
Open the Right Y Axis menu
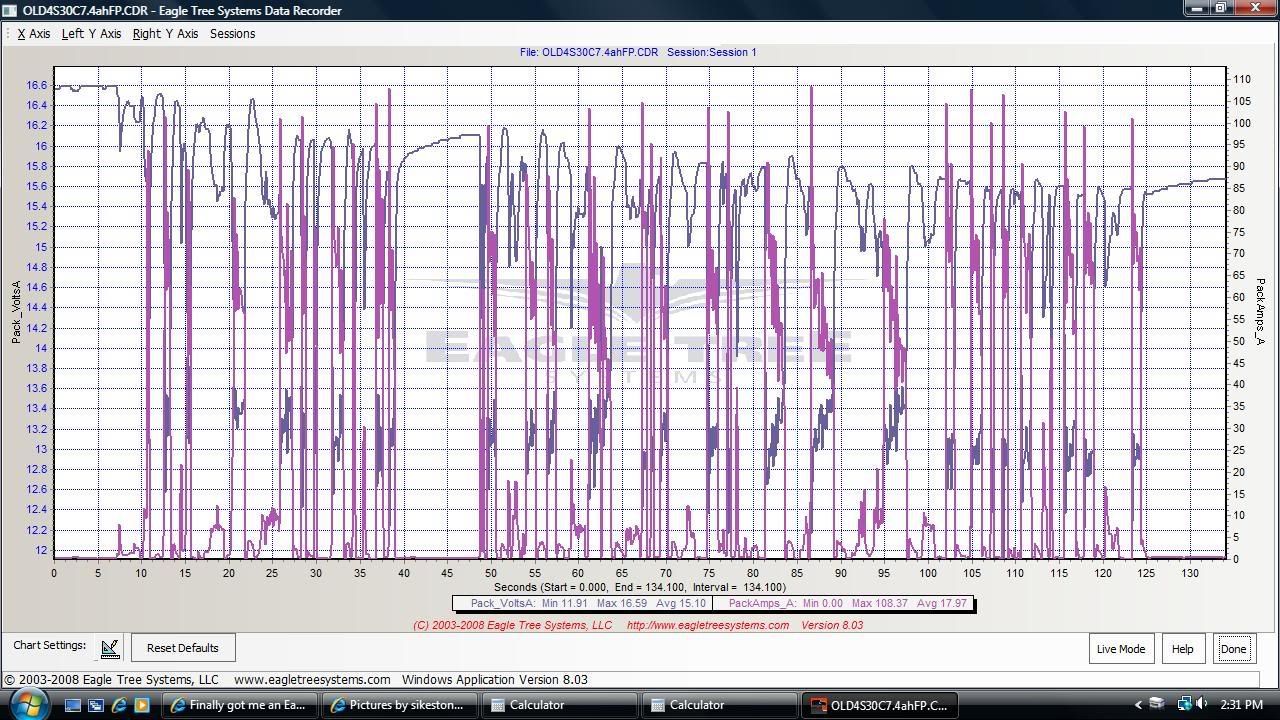[165, 34]
